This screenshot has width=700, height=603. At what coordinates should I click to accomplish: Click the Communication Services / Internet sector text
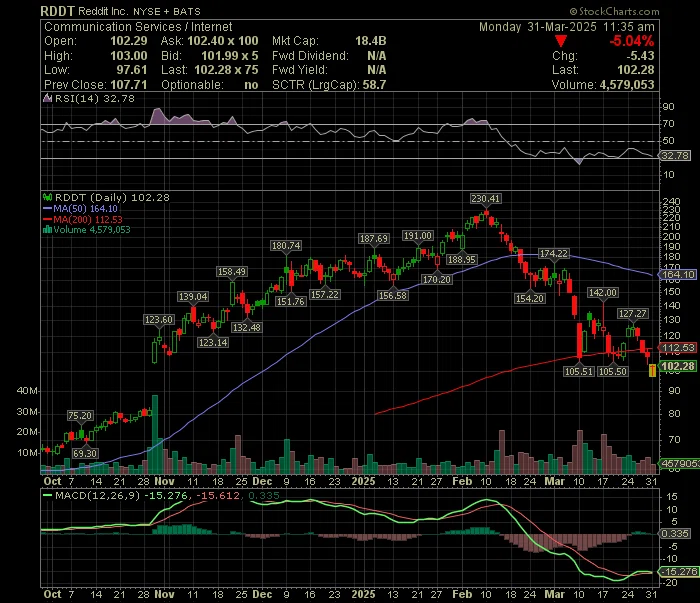click(x=138, y=27)
